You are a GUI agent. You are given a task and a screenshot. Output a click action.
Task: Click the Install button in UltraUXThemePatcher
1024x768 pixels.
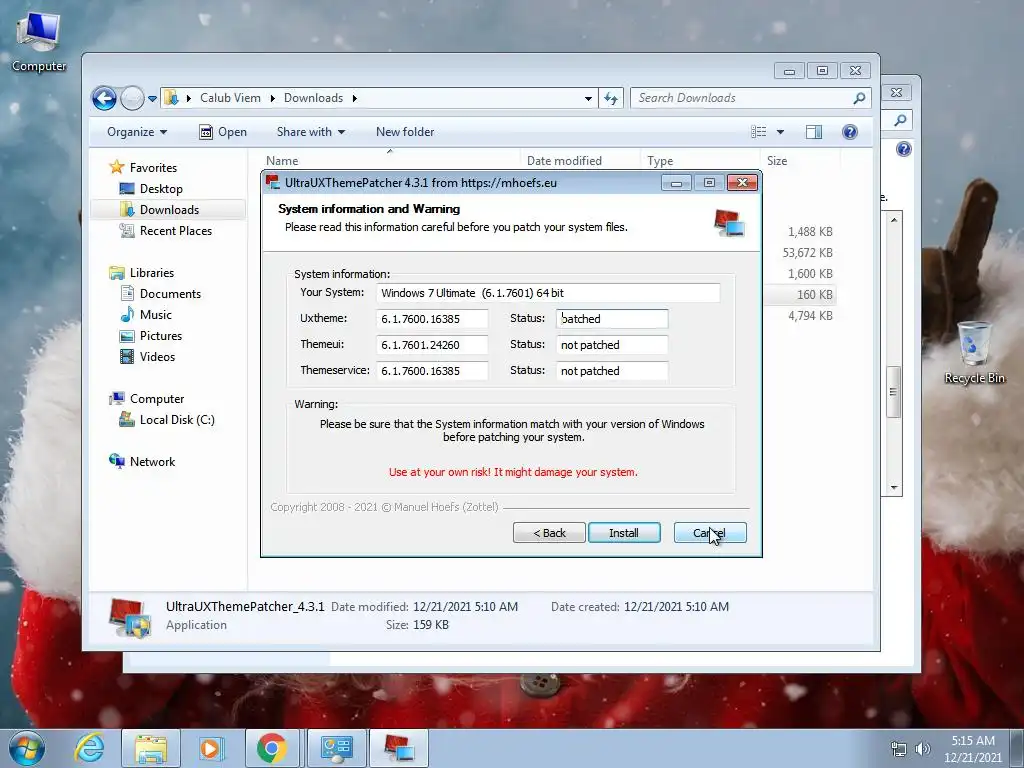tap(624, 533)
